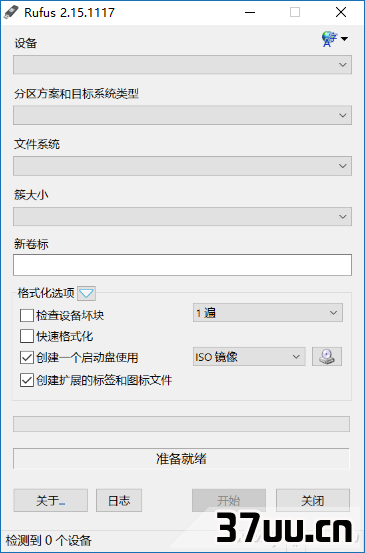Click the Rufus USB drive title icon

[11, 12]
